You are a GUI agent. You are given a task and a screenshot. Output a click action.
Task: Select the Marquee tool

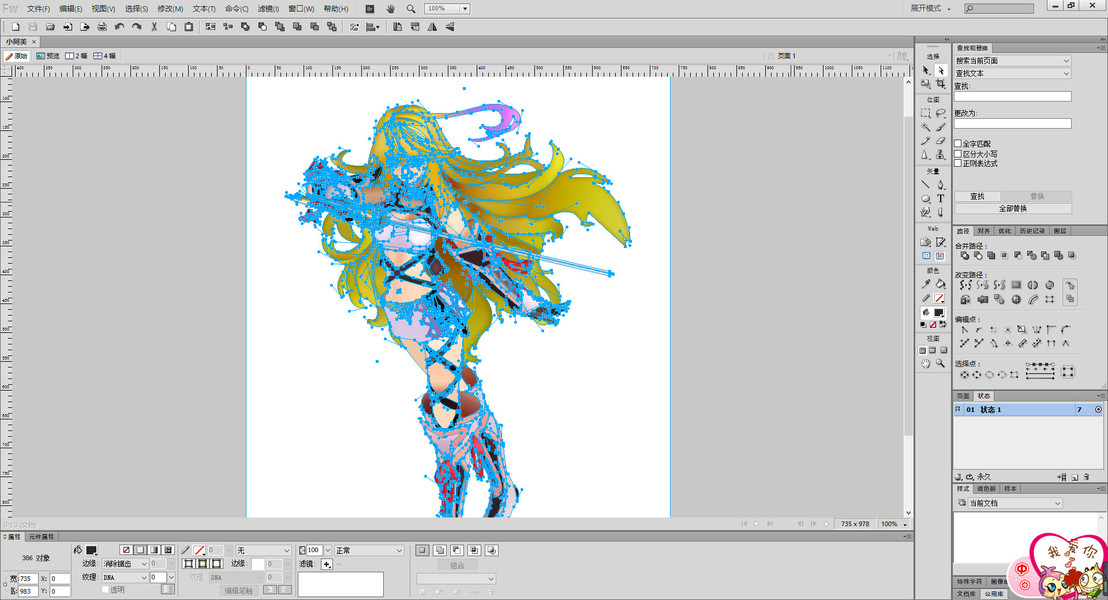point(926,113)
